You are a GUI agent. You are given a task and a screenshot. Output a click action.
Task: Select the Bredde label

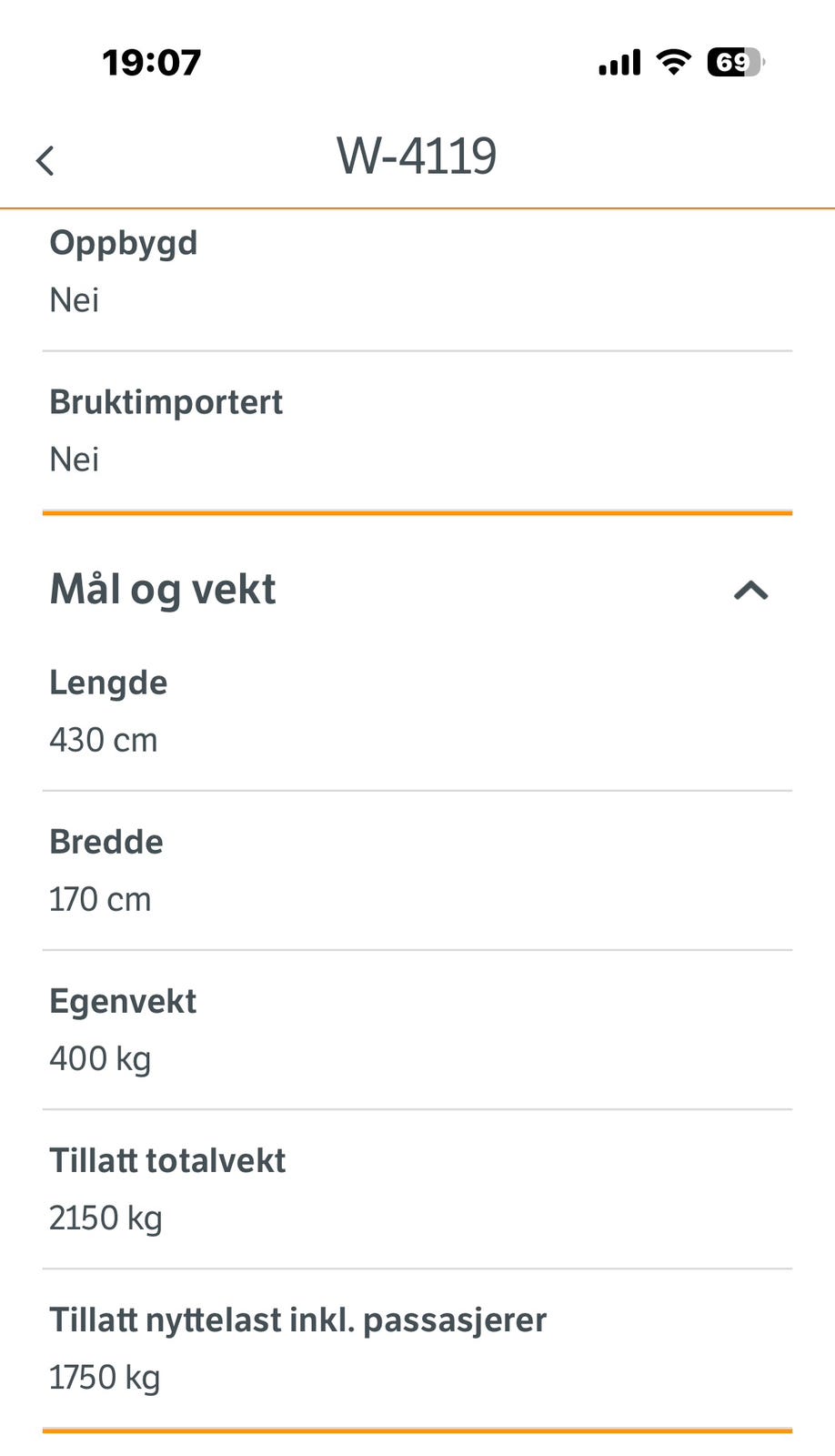106,842
